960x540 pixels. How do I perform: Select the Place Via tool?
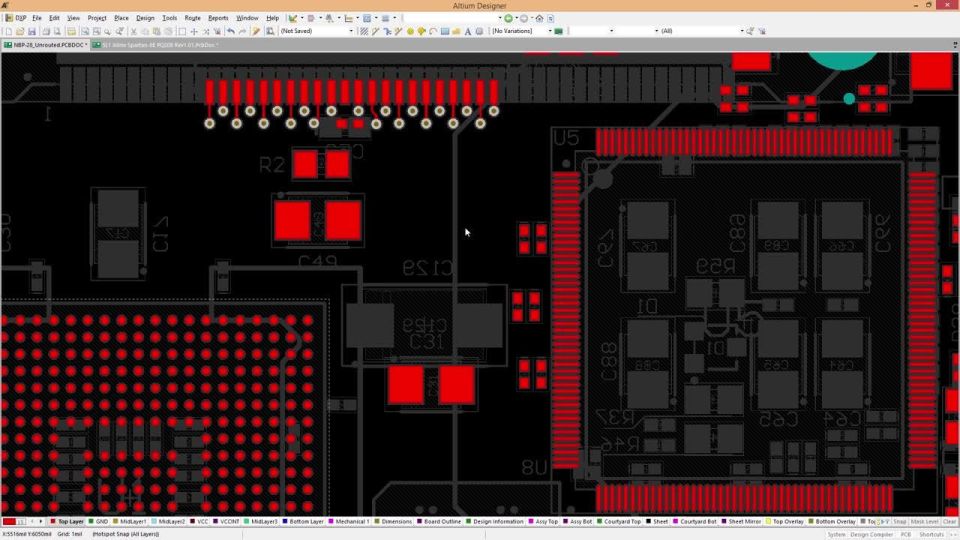421,31
